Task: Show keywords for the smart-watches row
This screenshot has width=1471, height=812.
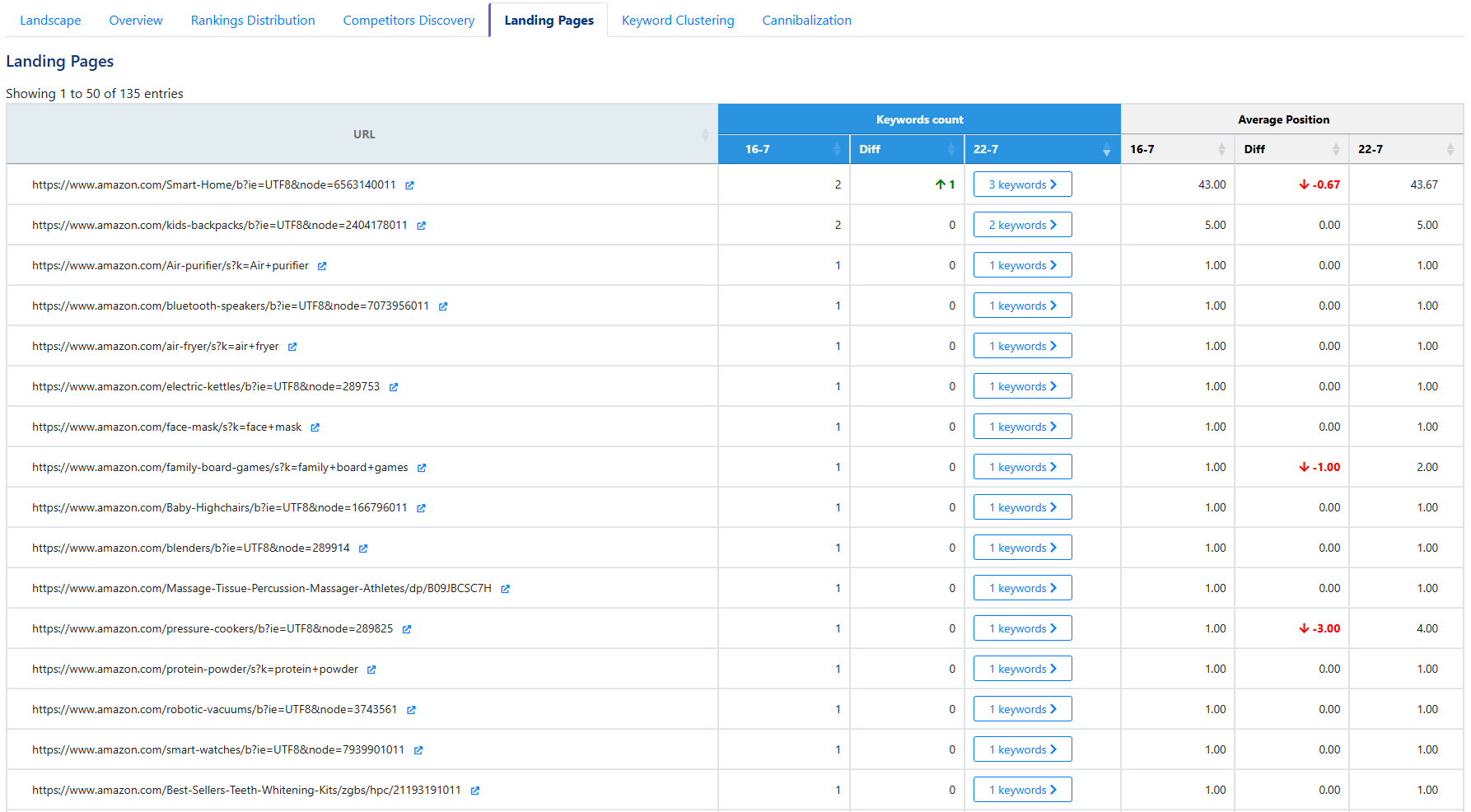Action: coord(1022,749)
